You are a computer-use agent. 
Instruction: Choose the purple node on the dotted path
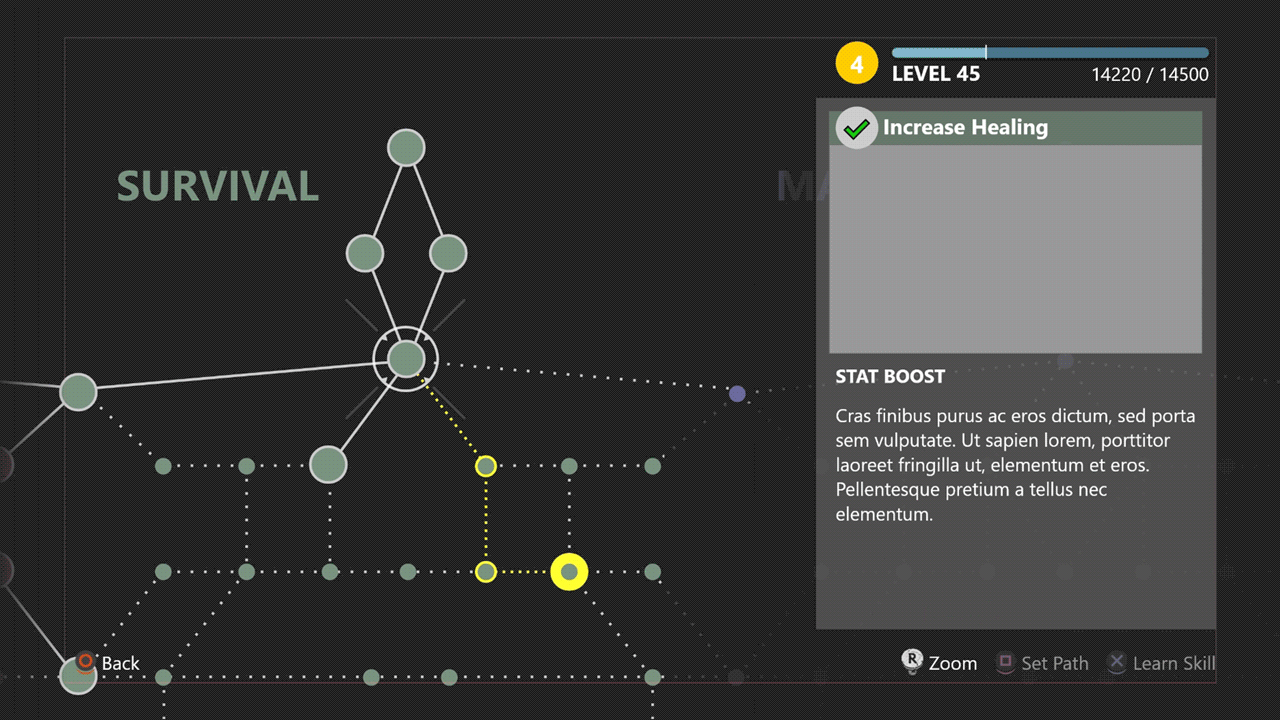[x=737, y=394]
